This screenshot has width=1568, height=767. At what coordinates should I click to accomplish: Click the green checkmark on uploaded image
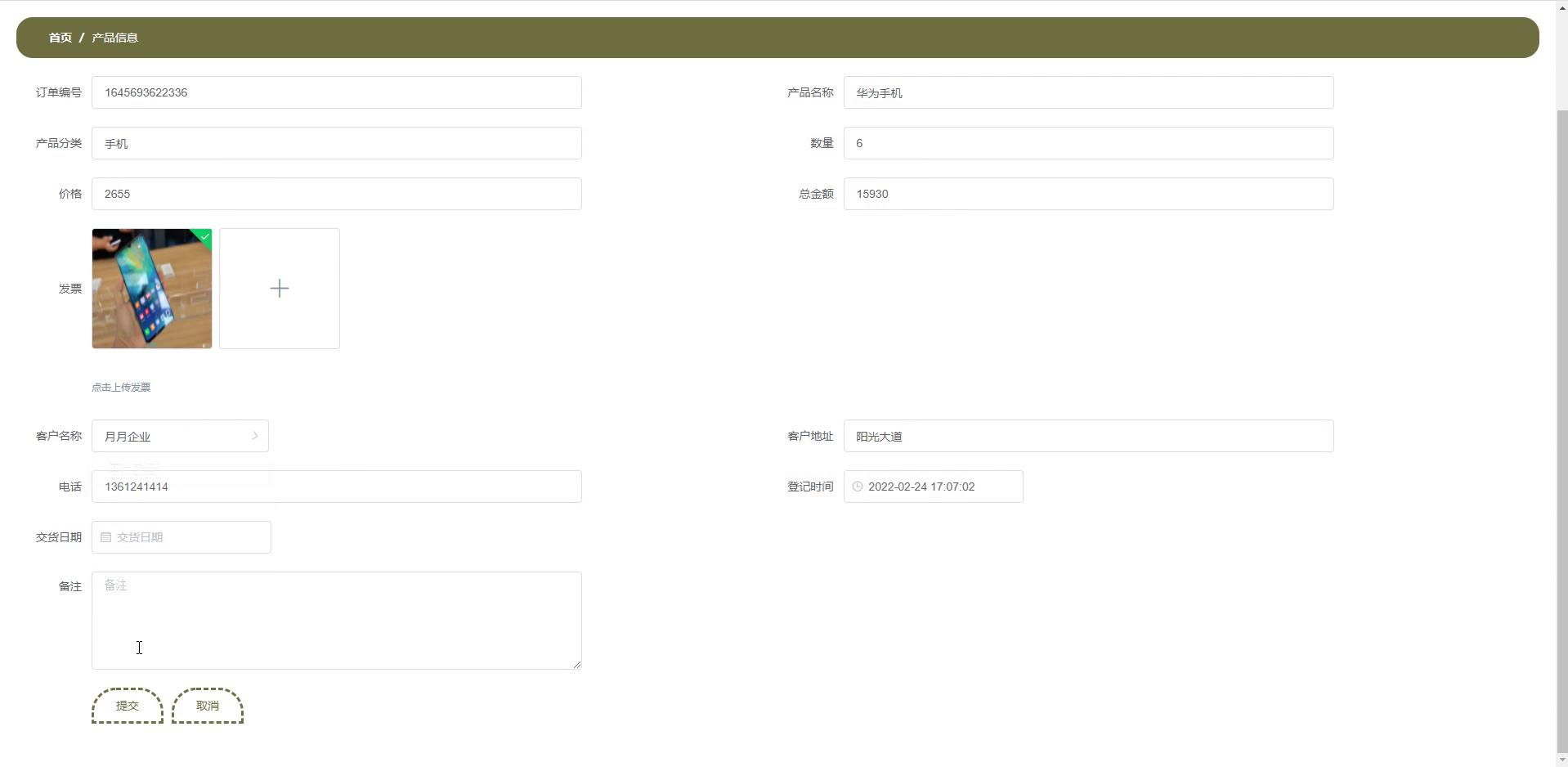coord(205,236)
